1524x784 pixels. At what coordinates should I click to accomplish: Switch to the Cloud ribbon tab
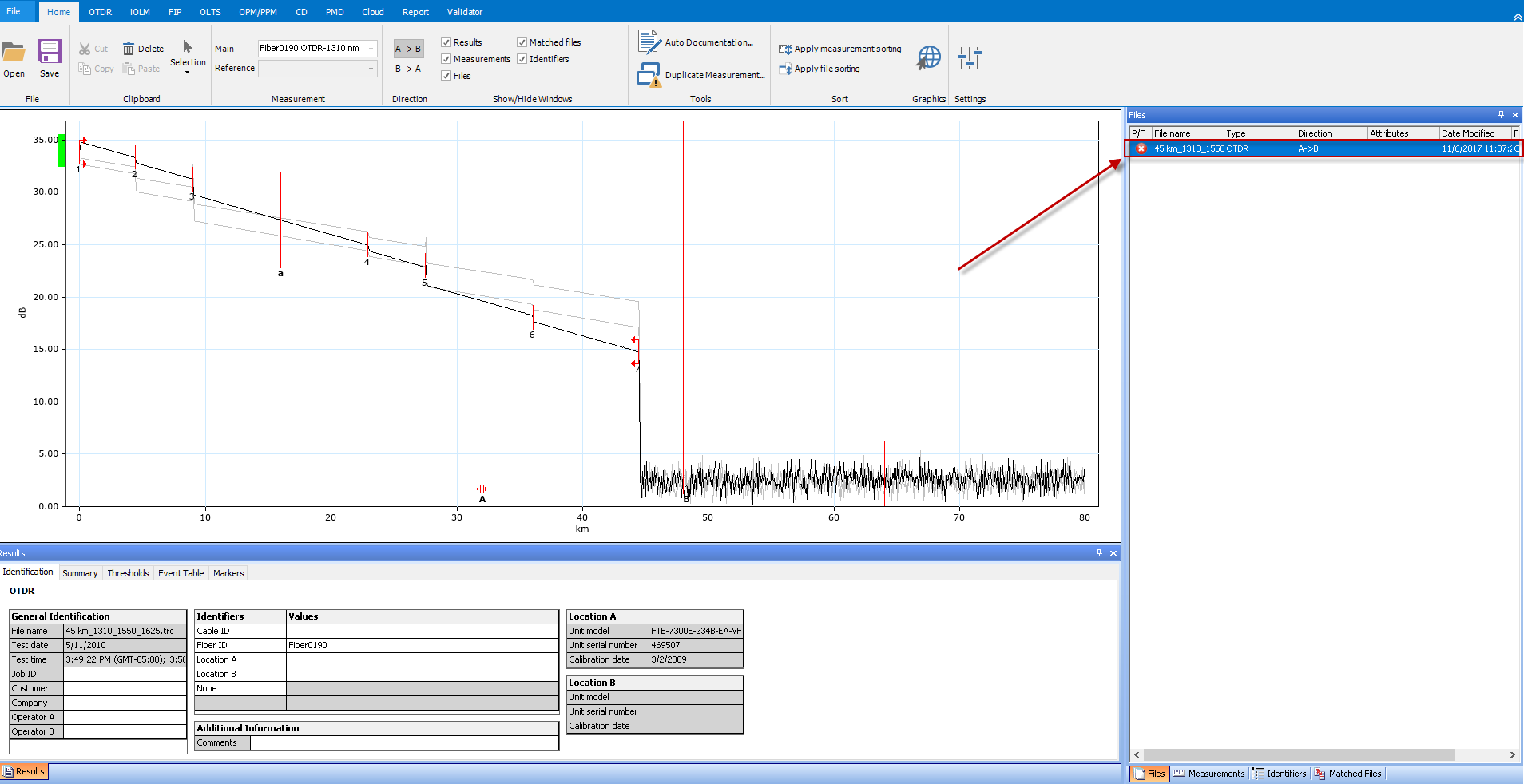[x=373, y=12]
